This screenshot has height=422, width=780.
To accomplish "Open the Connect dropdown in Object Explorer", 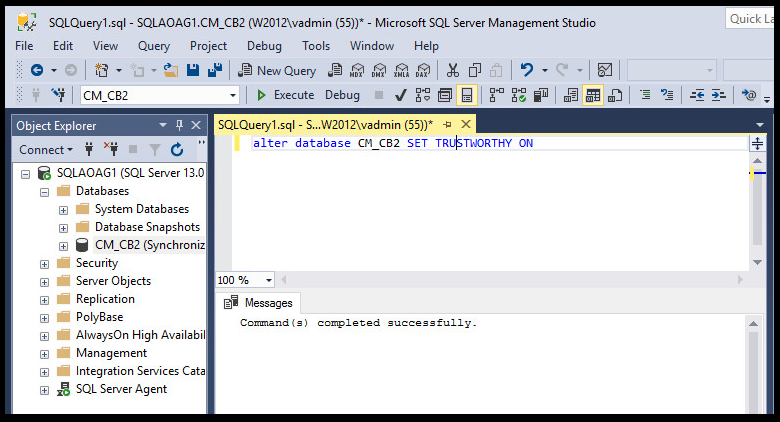I will coord(46,149).
